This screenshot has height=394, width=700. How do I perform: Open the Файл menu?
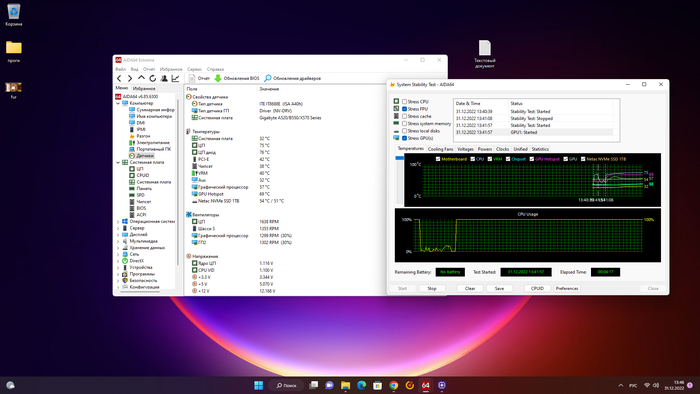coord(121,69)
